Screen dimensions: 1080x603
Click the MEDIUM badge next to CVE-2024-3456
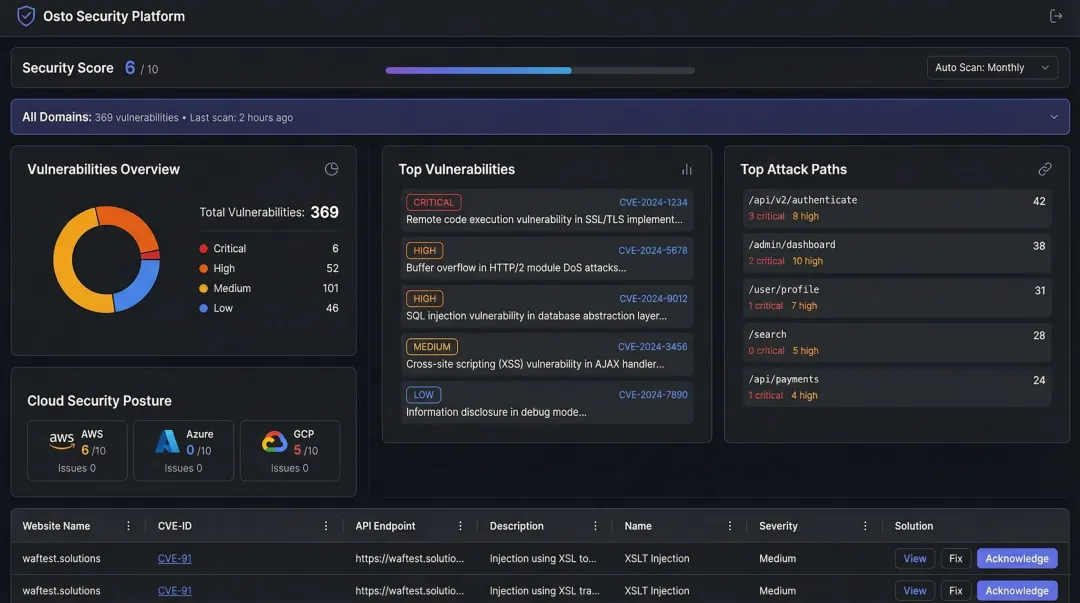(431, 346)
